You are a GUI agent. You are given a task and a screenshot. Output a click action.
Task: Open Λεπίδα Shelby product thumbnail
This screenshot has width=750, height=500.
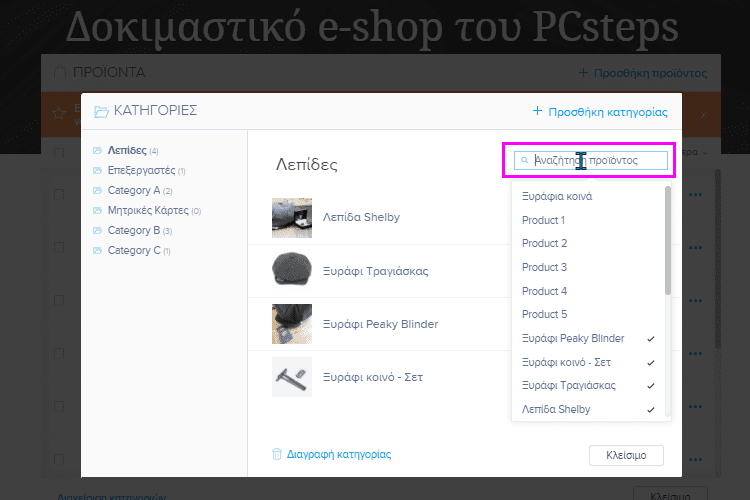292,218
